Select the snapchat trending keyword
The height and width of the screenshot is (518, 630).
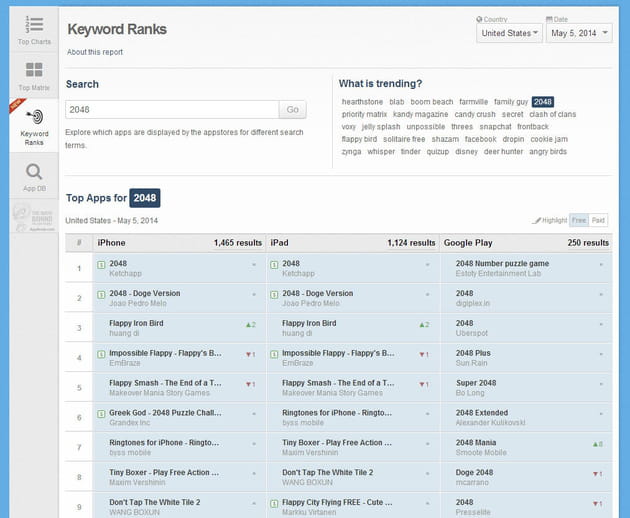pyautogui.click(x=495, y=127)
